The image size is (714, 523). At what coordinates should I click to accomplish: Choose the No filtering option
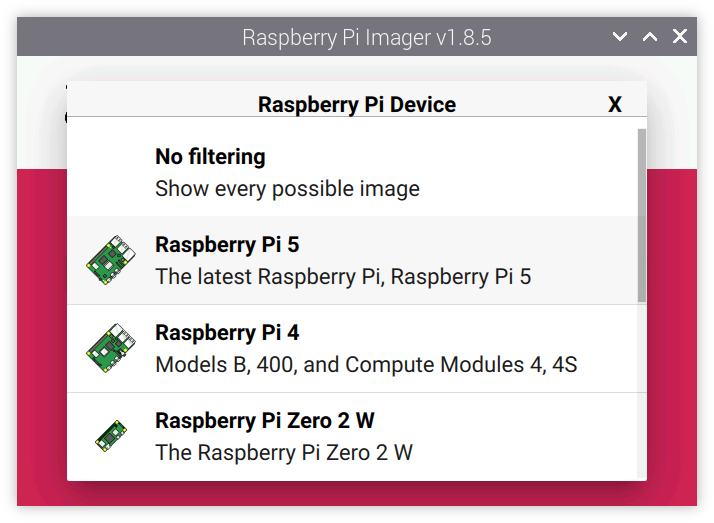(x=352, y=172)
